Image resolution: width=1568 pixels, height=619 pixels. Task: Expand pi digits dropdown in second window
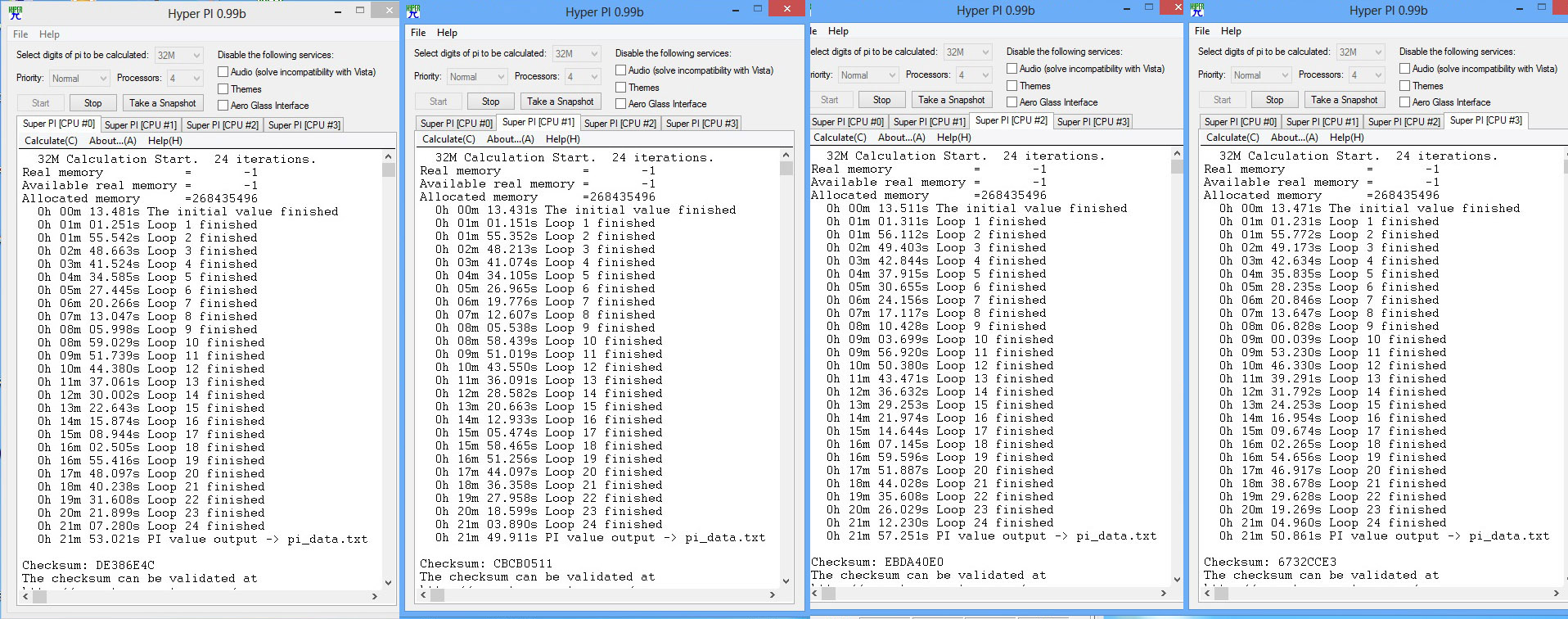click(576, 53)
